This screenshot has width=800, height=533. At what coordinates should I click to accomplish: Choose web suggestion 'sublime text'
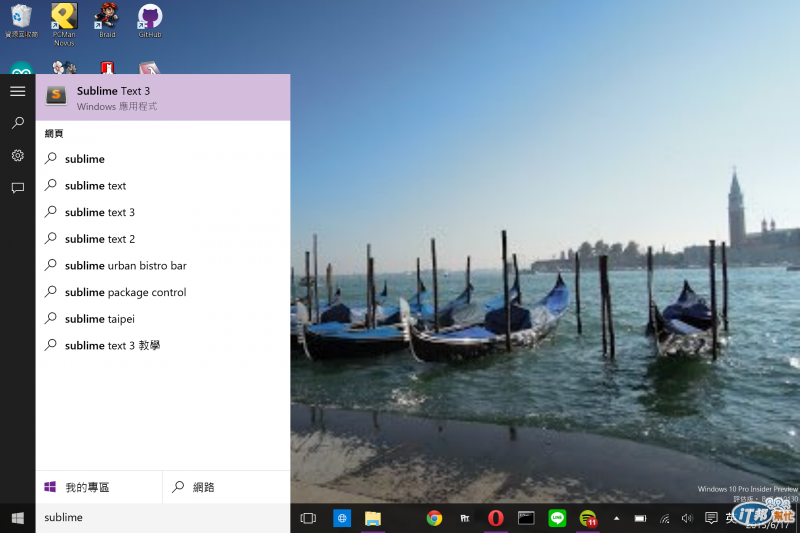click(x=163, y=186)
